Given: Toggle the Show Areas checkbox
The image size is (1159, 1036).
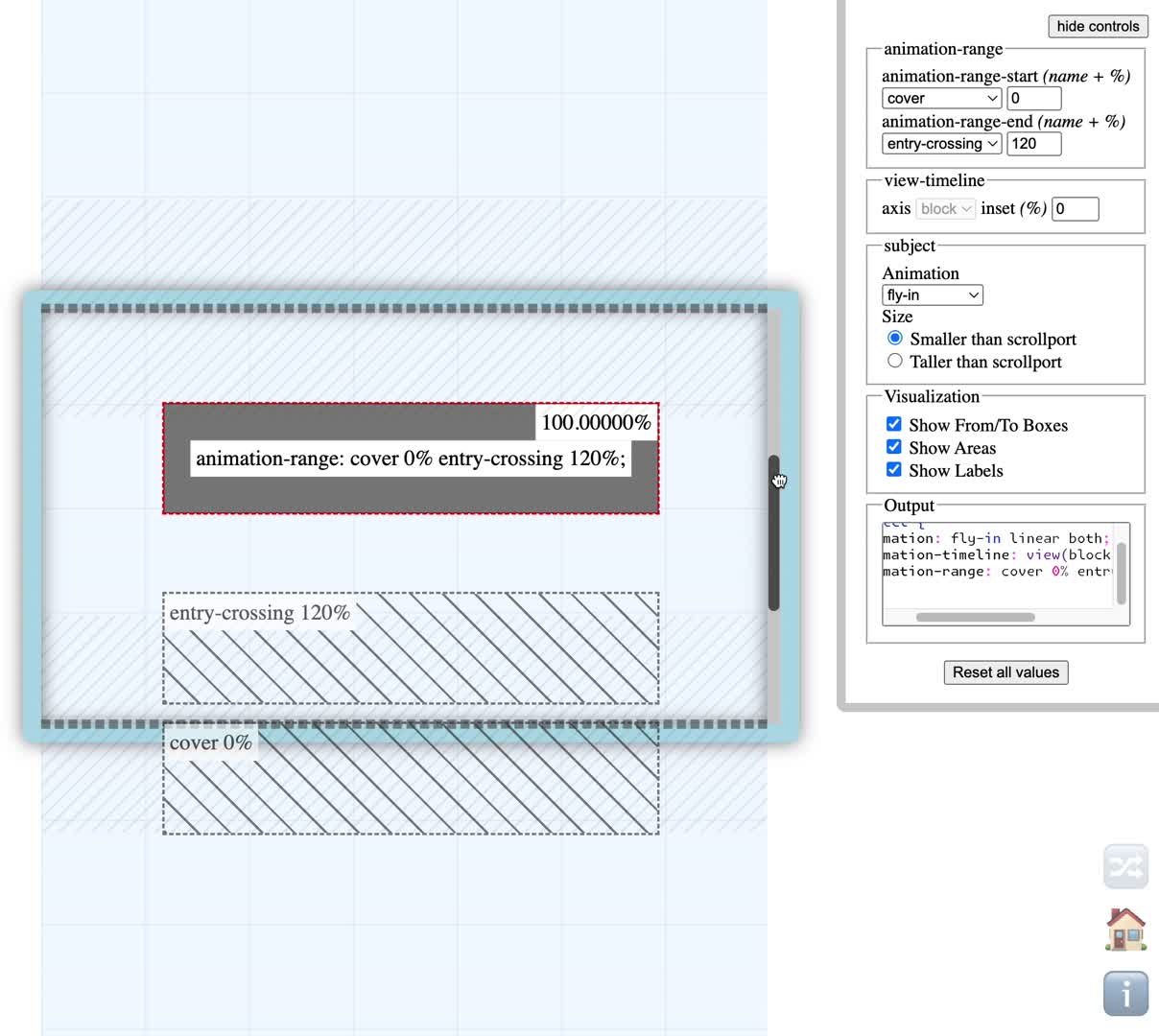Looking at the screenshot, I should pos(893,447).
